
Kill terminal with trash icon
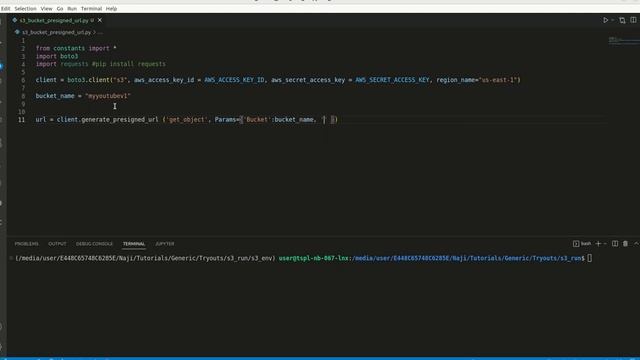(625, 244)
